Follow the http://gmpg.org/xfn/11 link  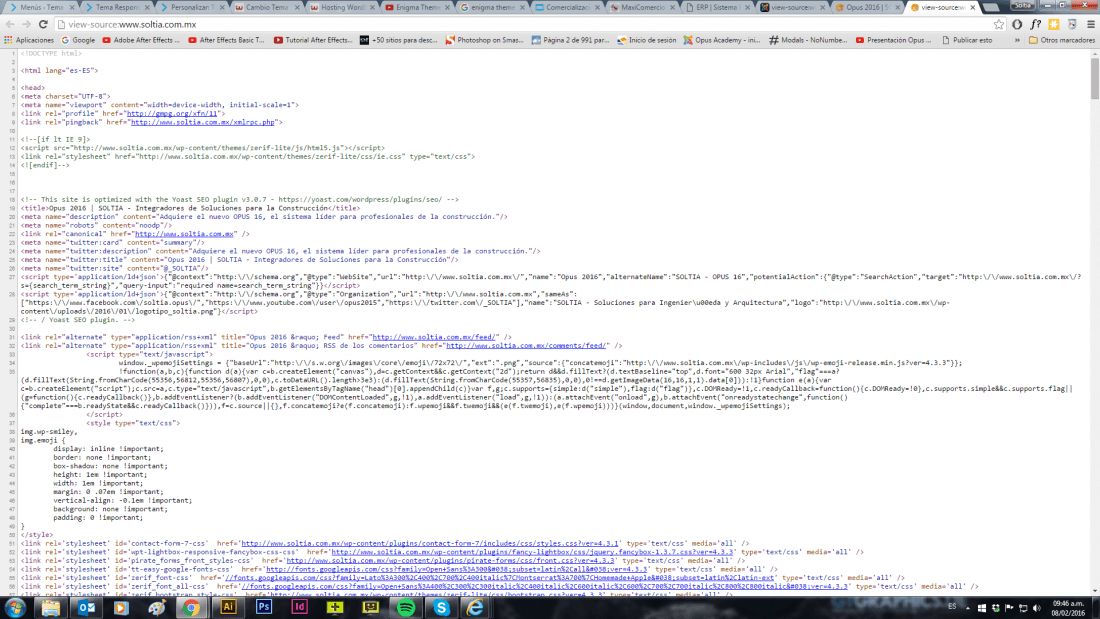[x=173, y=114]
